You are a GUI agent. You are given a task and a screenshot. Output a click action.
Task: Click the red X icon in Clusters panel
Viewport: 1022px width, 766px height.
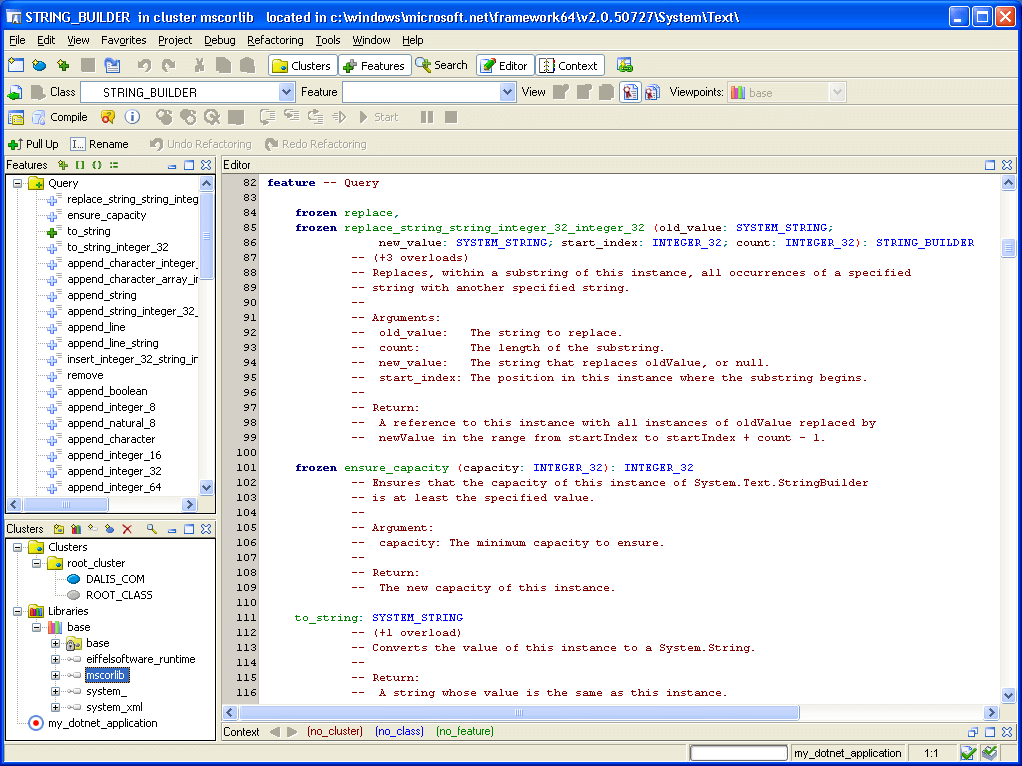point(127,529)
